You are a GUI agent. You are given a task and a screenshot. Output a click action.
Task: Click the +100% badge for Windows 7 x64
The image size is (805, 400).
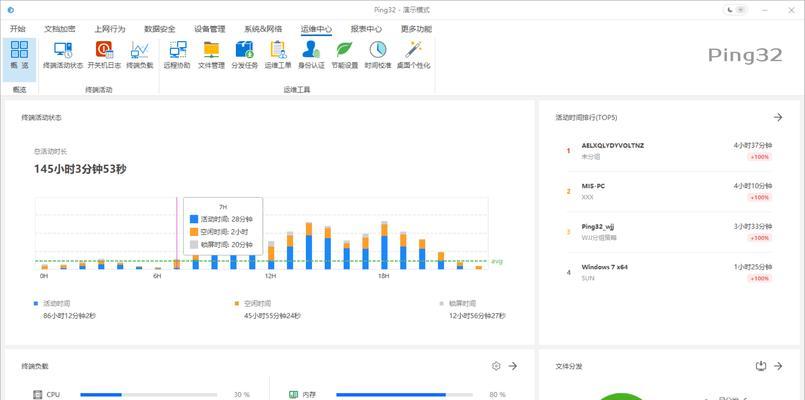pos(759,278)
